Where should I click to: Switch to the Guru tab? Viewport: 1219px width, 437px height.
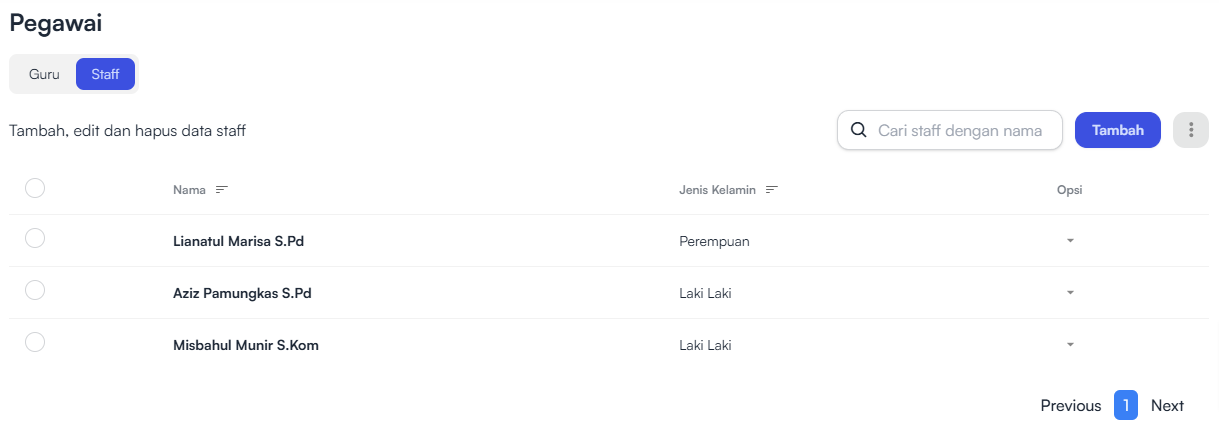[44, 74]
